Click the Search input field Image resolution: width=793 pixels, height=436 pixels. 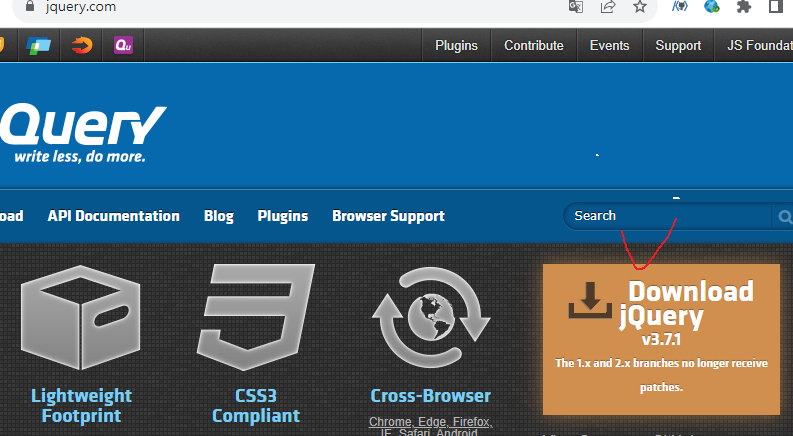(x=668, y=216)
